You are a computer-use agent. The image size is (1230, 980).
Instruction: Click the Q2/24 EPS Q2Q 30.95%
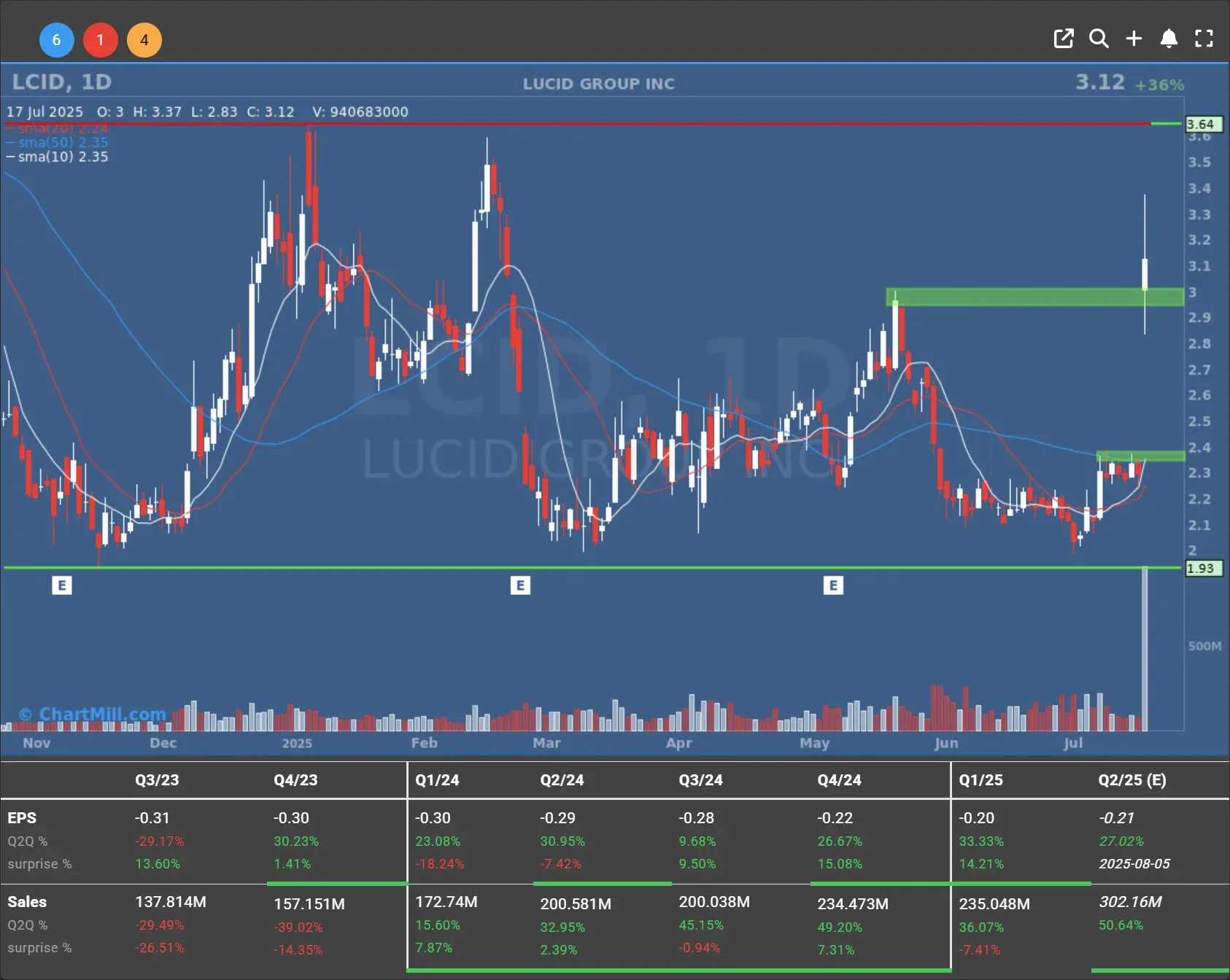(x=562, y=841)
